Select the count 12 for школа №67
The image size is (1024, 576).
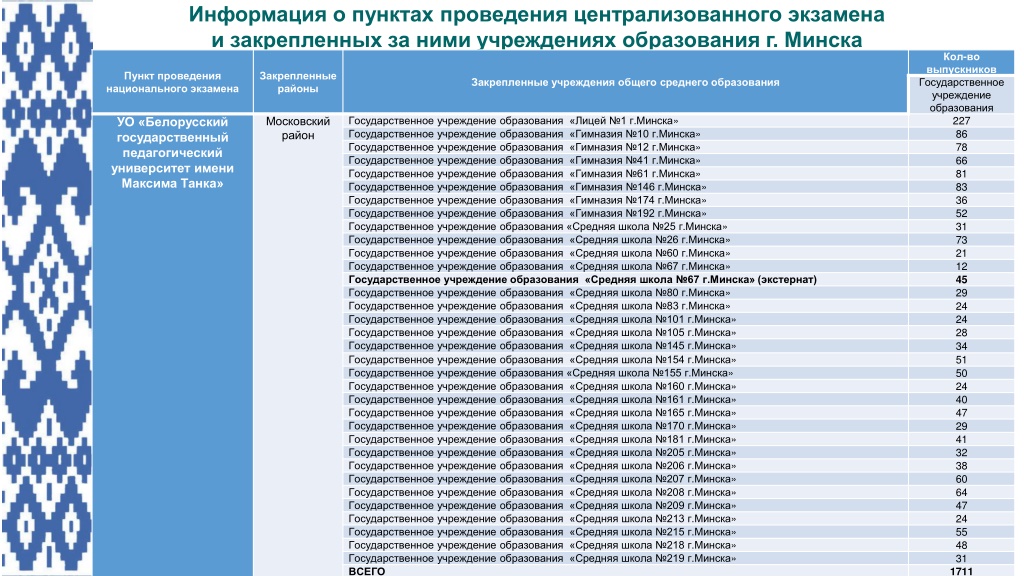961,266
